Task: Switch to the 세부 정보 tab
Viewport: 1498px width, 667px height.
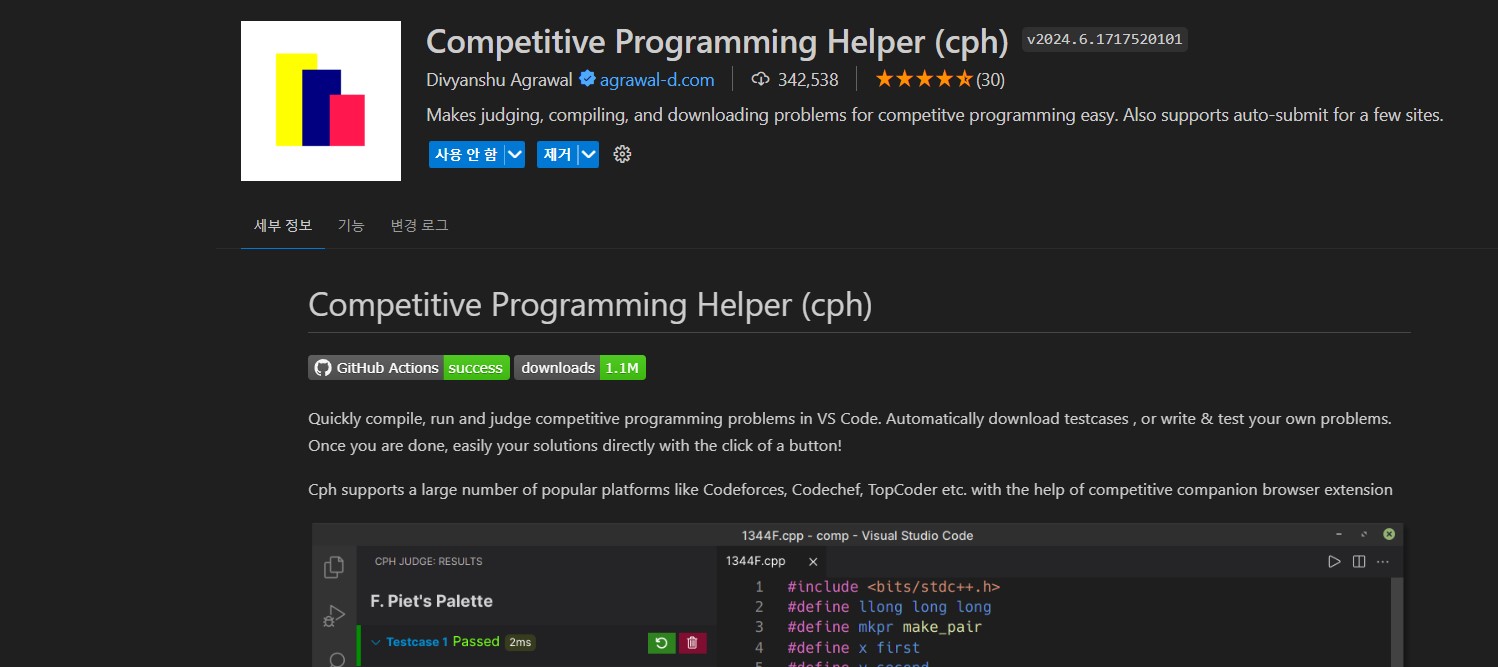Action: click(283, 225)
